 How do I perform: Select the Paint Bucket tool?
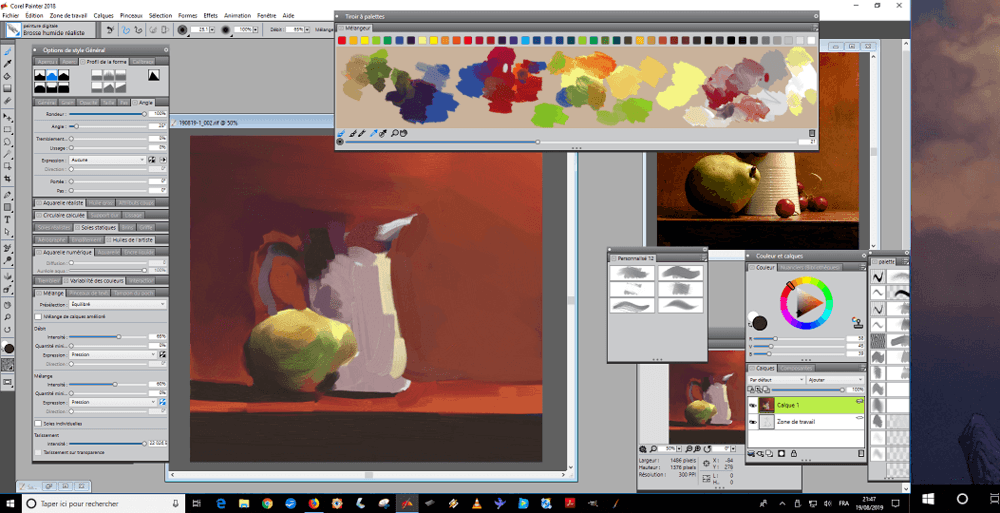[8, 75]
